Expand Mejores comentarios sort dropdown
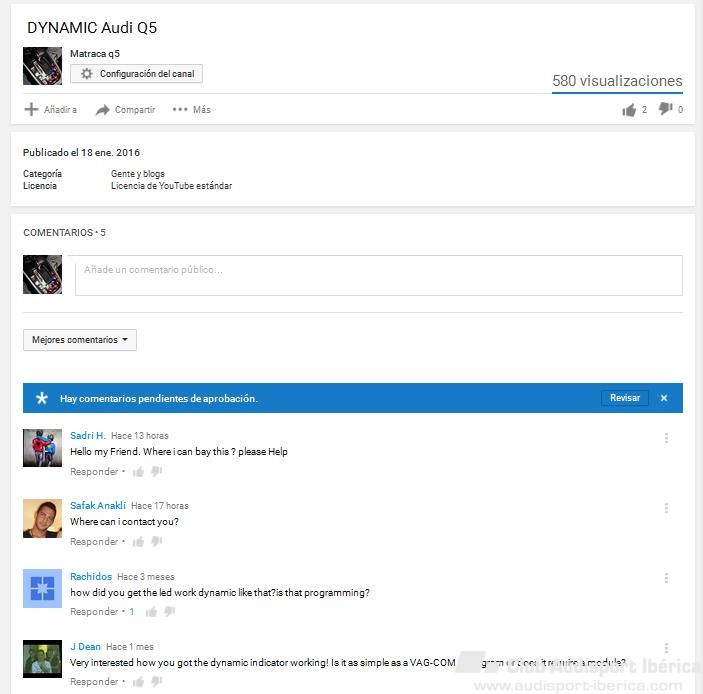703x694 pixels. pyautogui.click(x=80, y=340)
